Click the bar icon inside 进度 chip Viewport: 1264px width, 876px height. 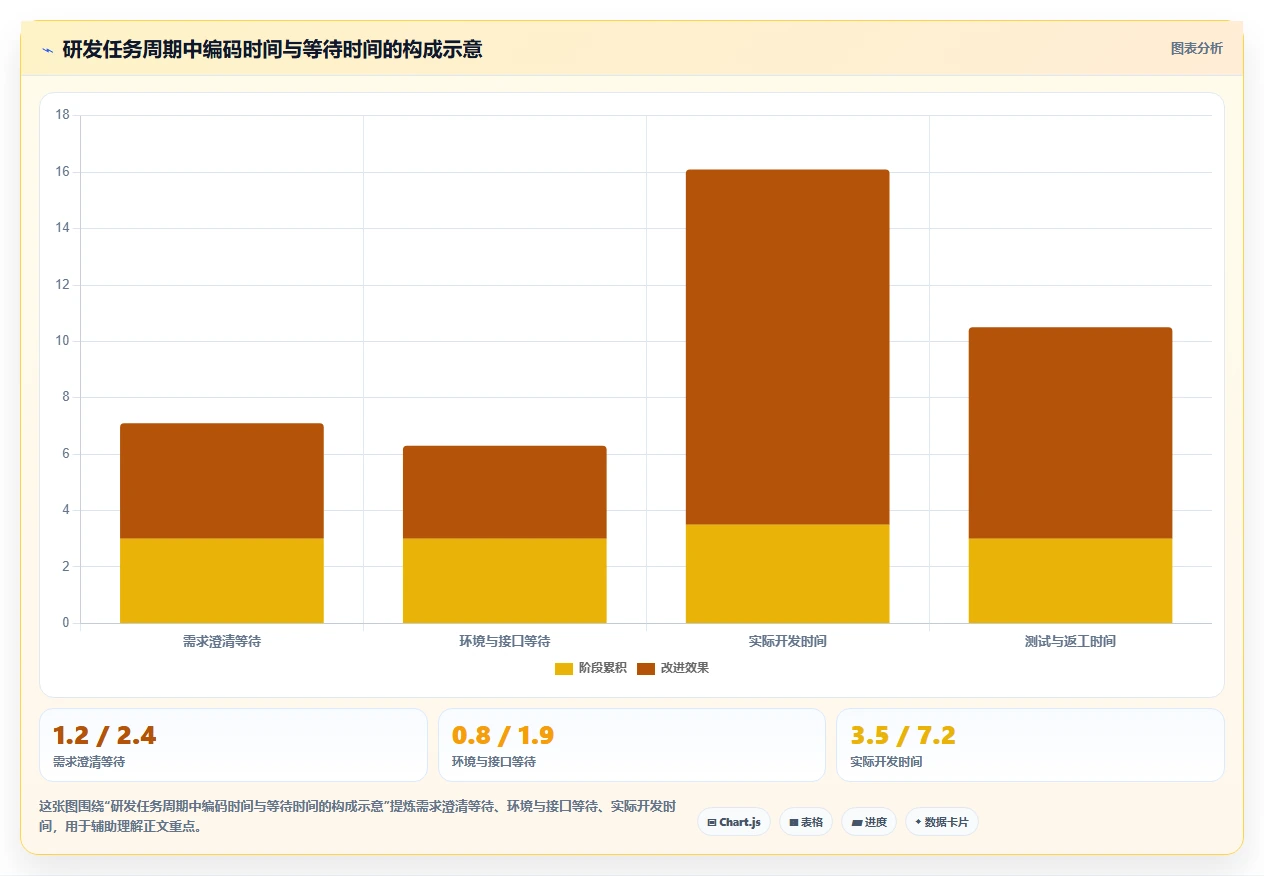click(857, 823)
